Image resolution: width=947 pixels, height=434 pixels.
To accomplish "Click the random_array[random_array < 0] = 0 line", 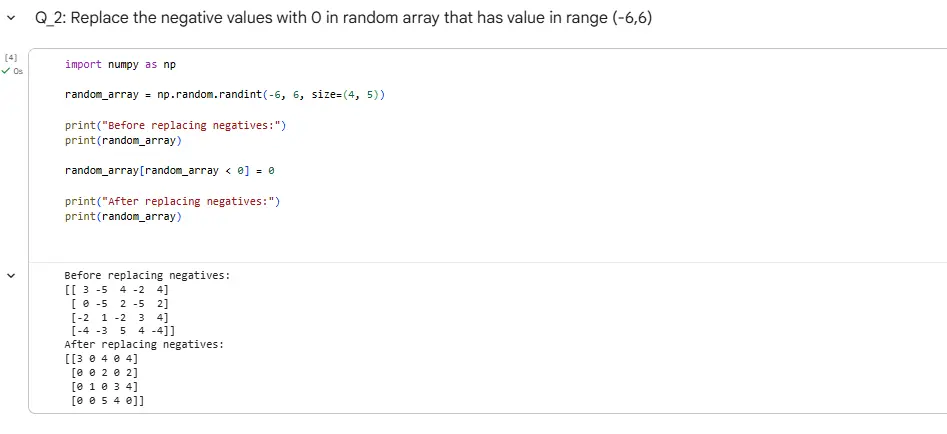I will click(x=169, y=170).
